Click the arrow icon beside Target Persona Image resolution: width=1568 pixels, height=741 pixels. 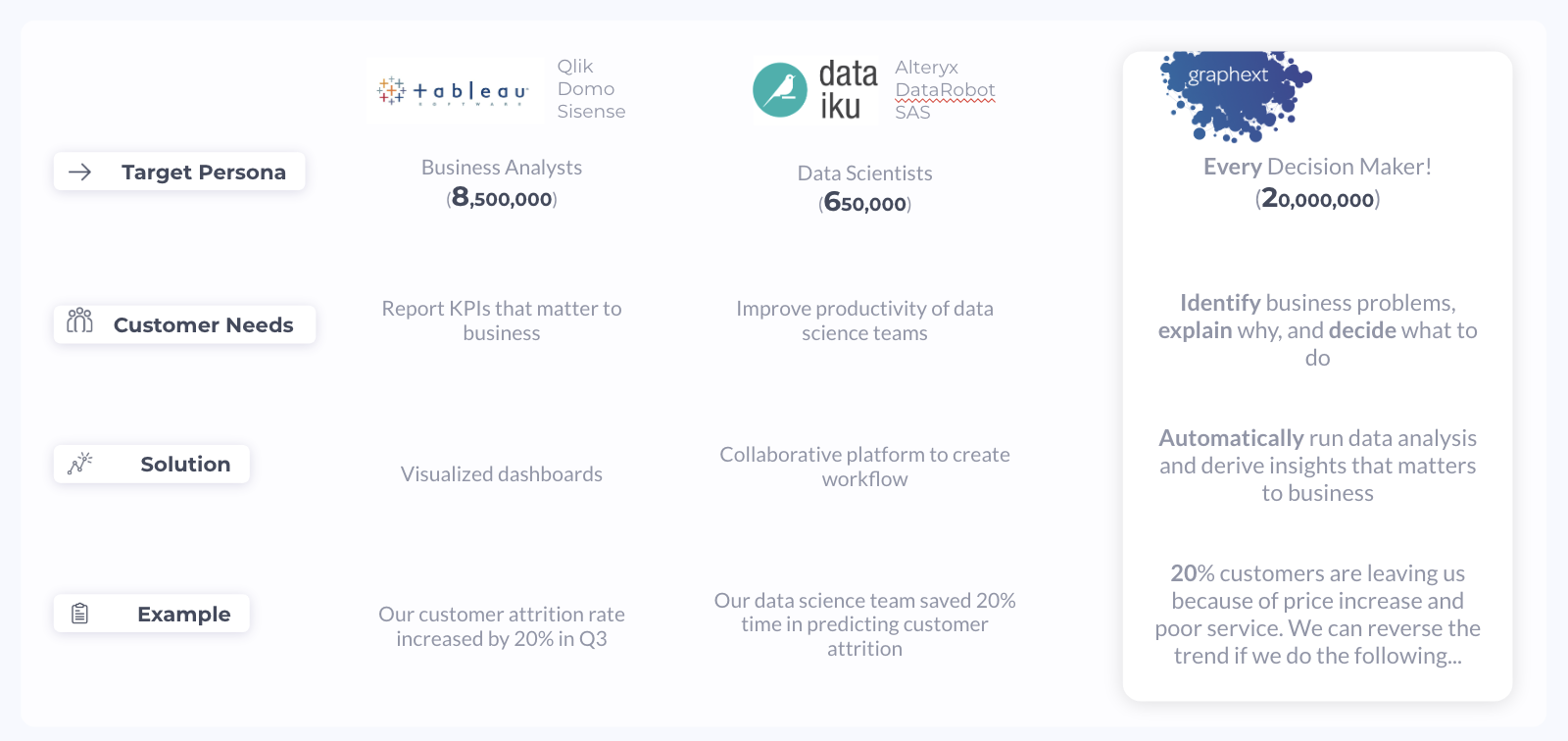79,173
